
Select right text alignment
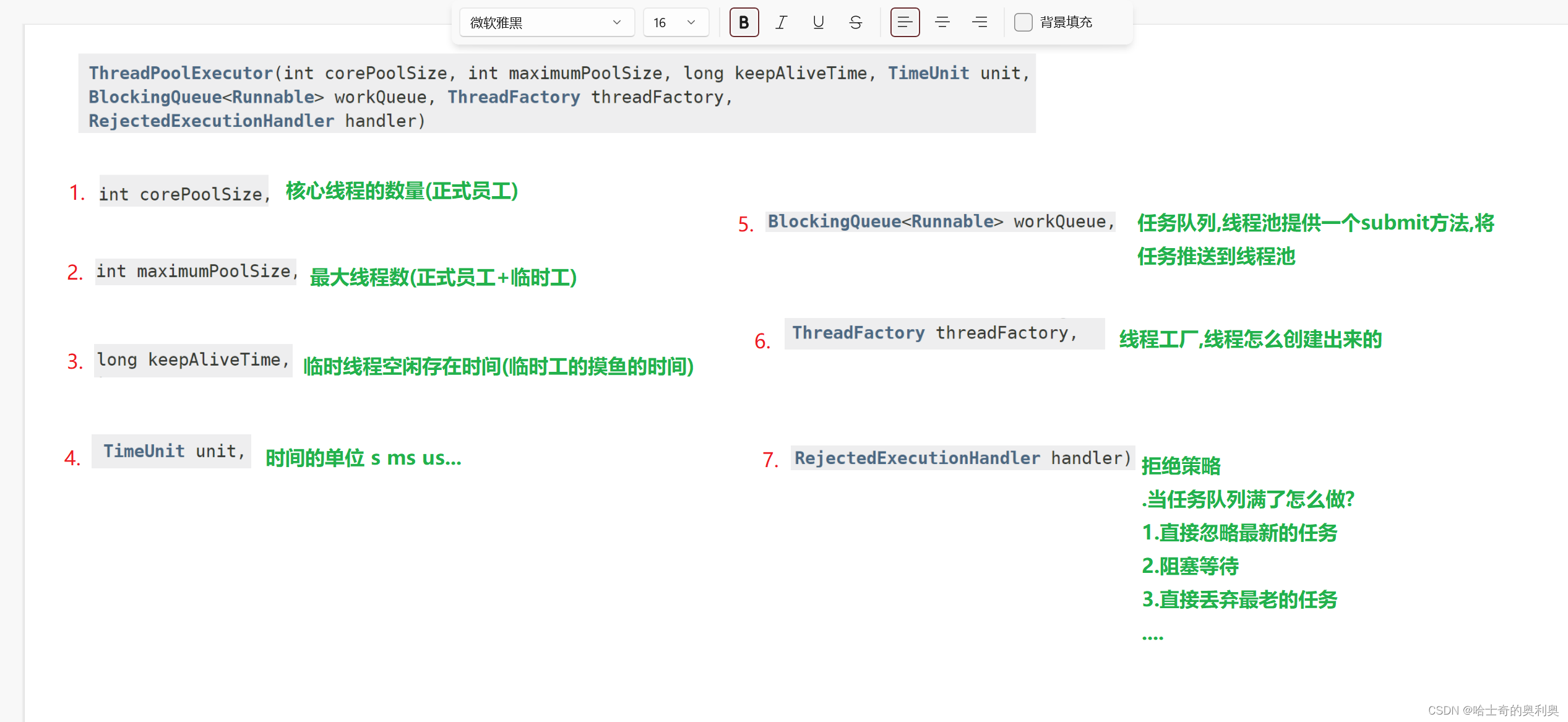pyautogui.click(x=979, y=23)
